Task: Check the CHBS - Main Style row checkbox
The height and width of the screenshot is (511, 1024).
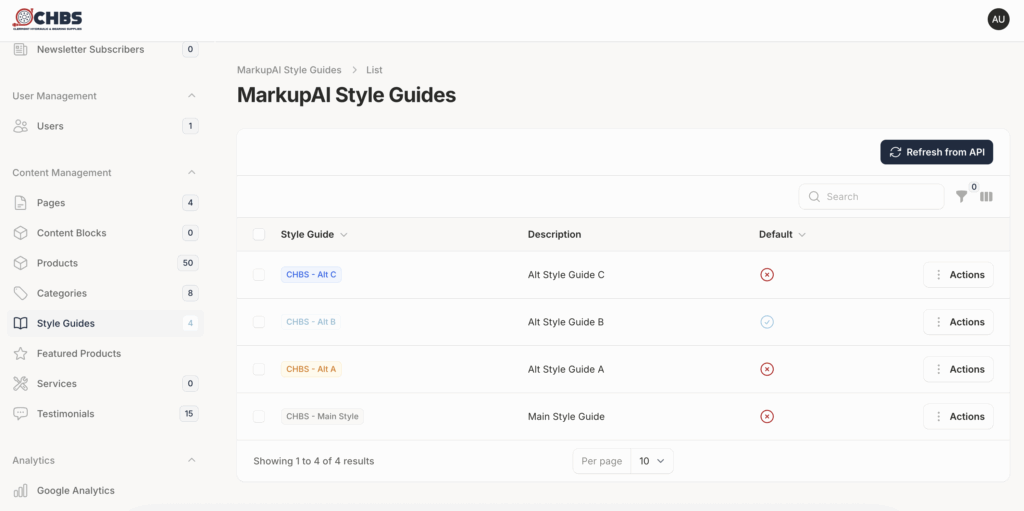Action: 259,417
